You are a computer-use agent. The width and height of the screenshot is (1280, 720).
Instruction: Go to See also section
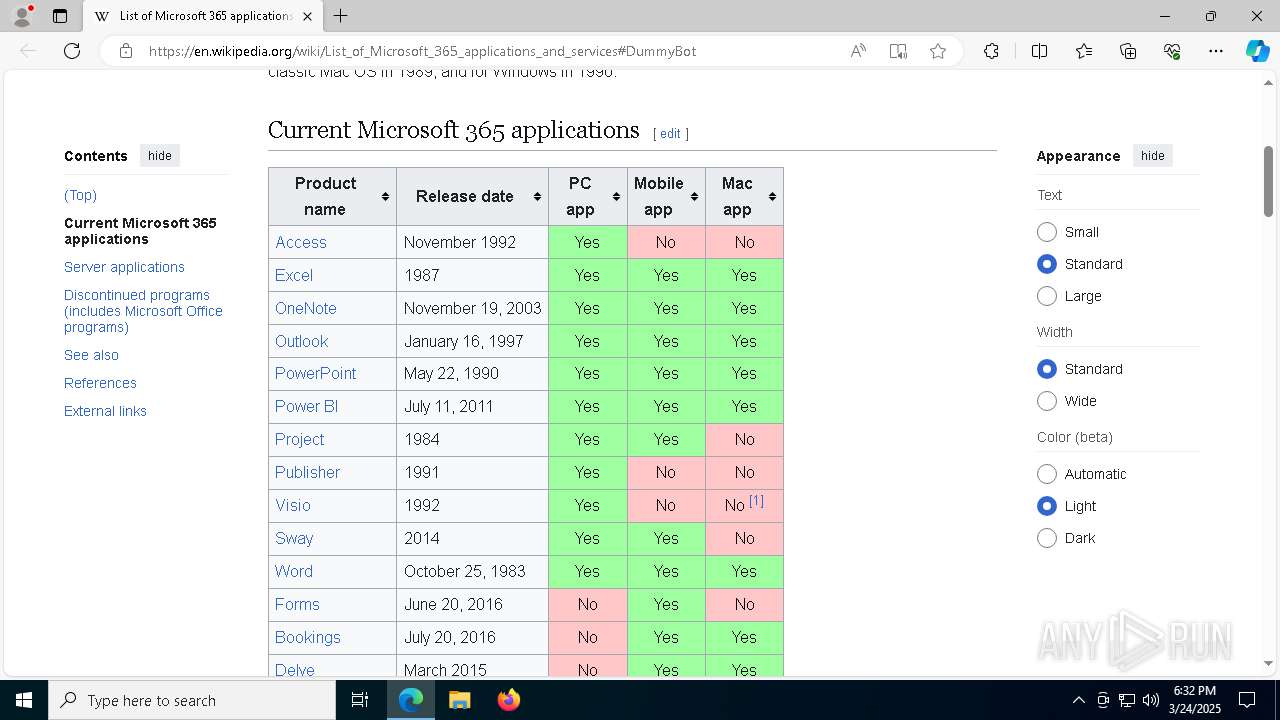91,355
